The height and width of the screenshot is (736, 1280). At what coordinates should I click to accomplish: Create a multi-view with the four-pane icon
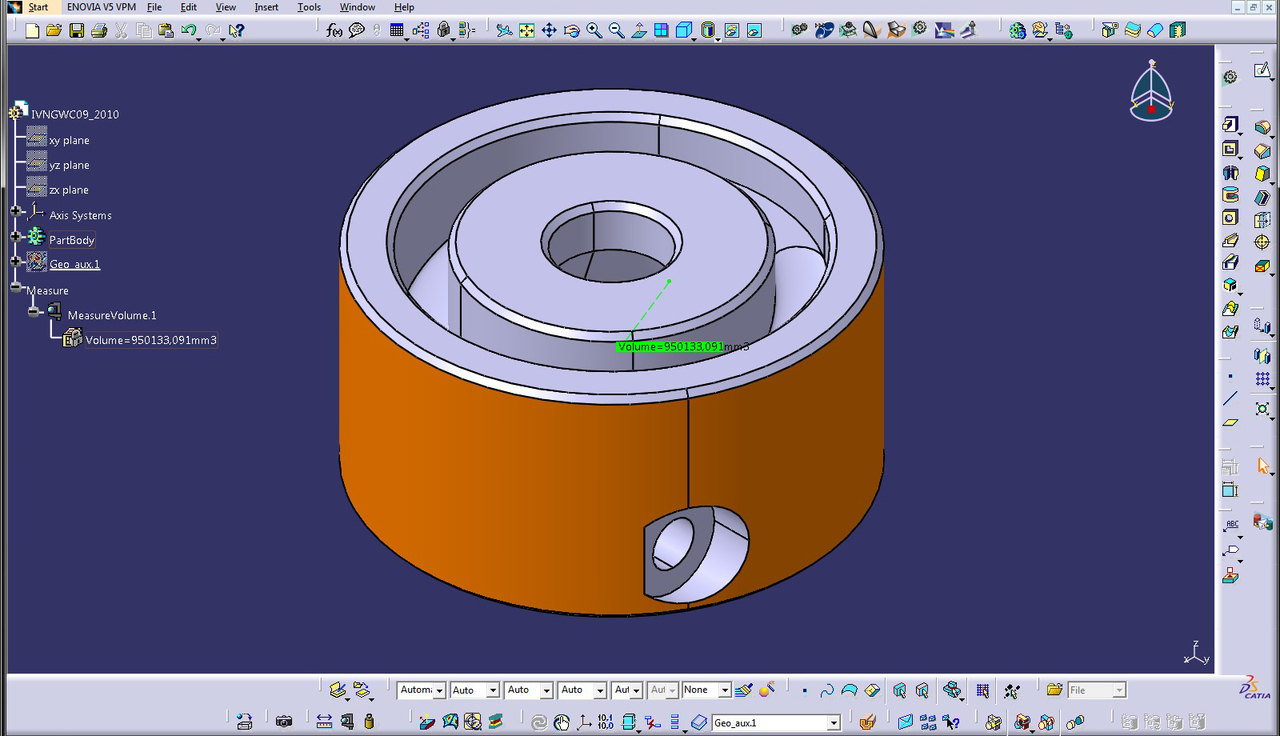[x=661, y=31]
